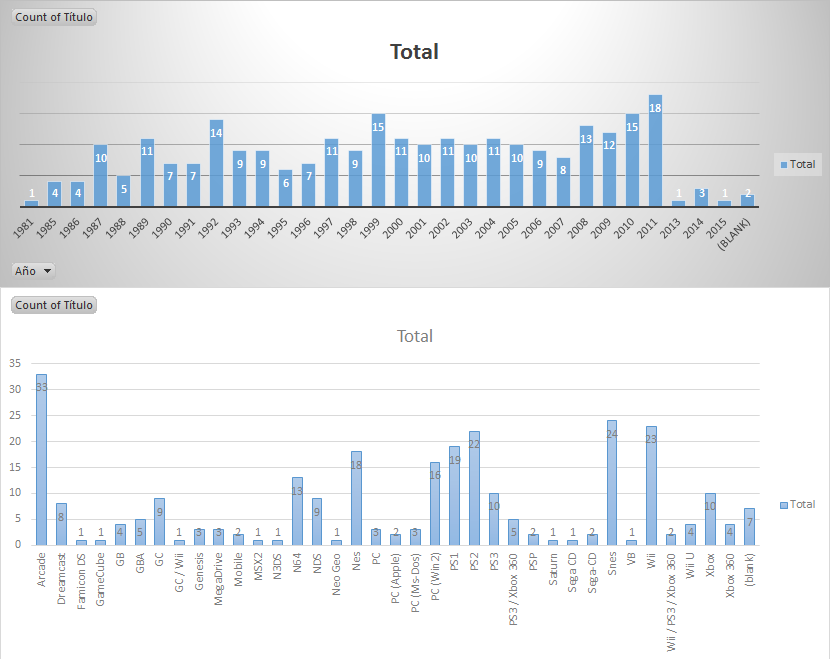Click the Total legend entry in platform chart
This screenshot has width=830, height=659.
pyautogui.click(x=797, y=504)
